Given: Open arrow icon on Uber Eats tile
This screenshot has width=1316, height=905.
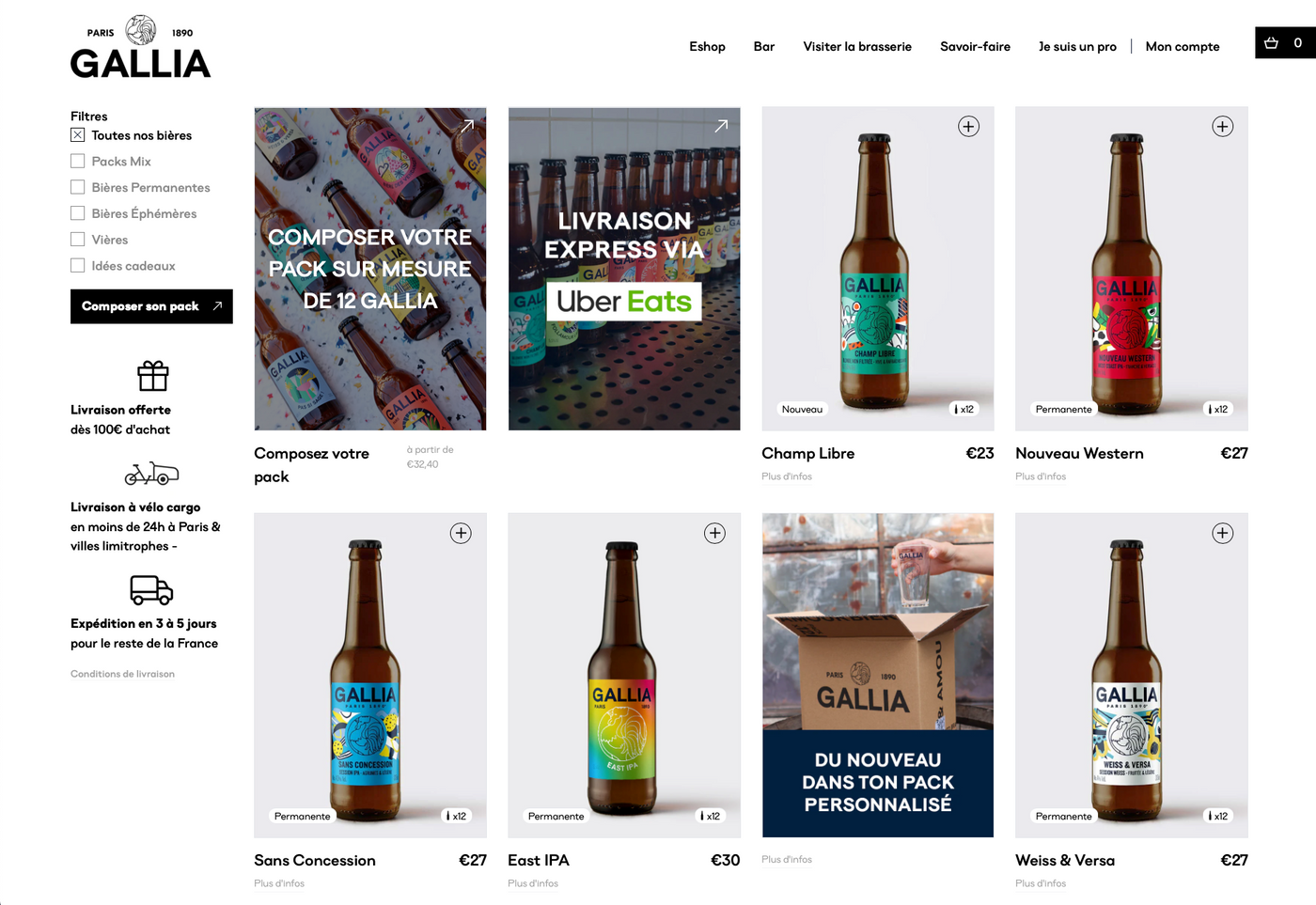Looking at the screenshot, I should coord(721,126).
